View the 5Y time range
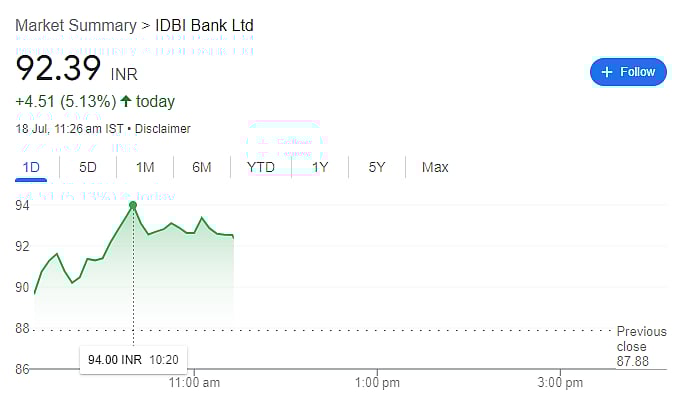The height and width of the screenshot is (416, 686). click(377, 167)
